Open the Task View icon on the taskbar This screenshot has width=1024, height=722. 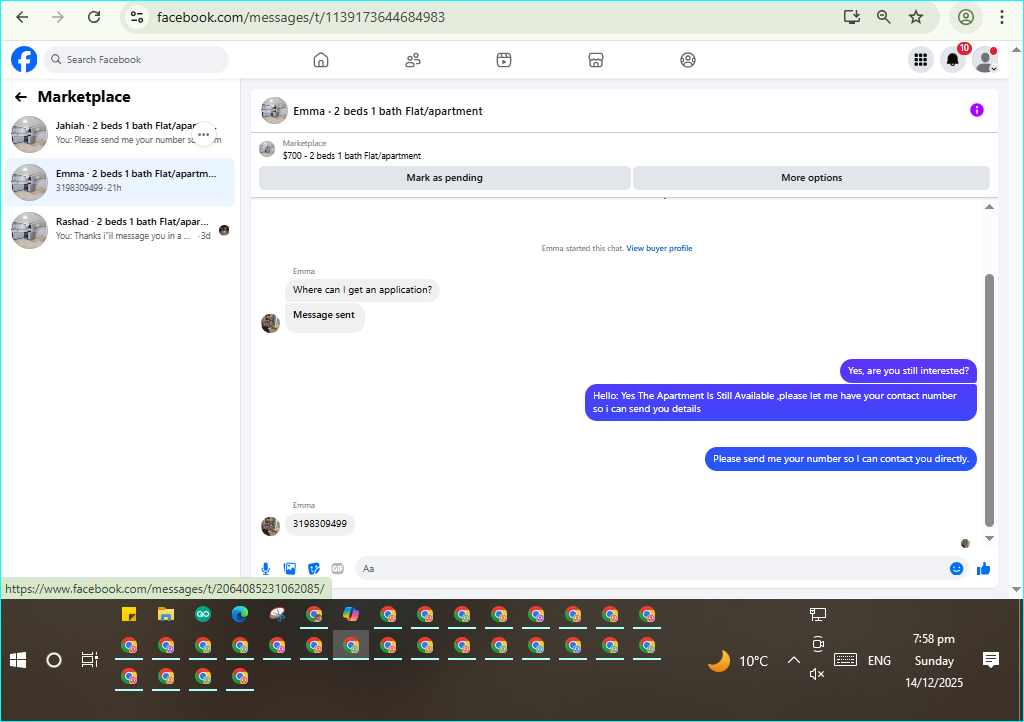coord(89,661)
